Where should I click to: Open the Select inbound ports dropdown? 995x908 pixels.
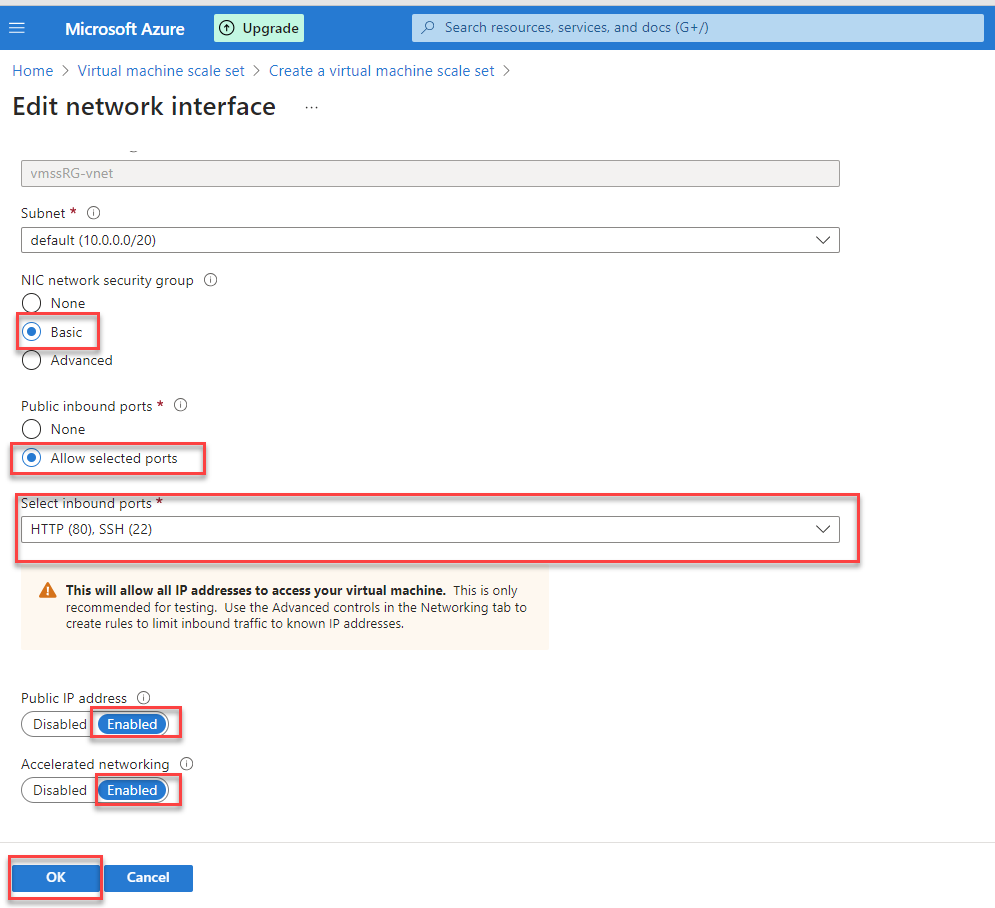point(823,528)
